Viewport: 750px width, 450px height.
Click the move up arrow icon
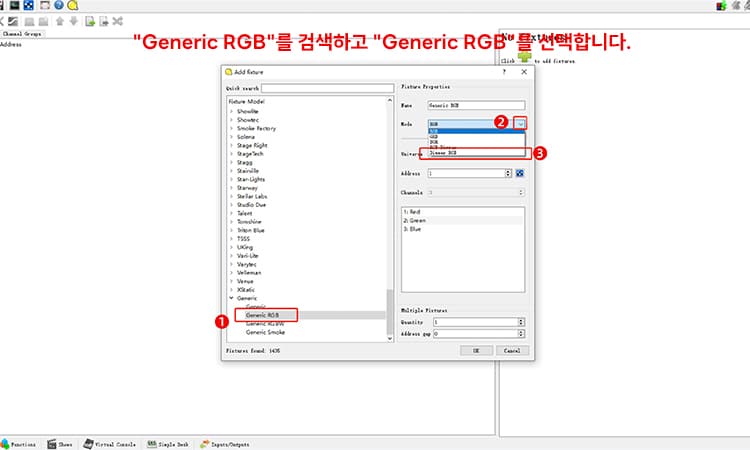[60, 21]
